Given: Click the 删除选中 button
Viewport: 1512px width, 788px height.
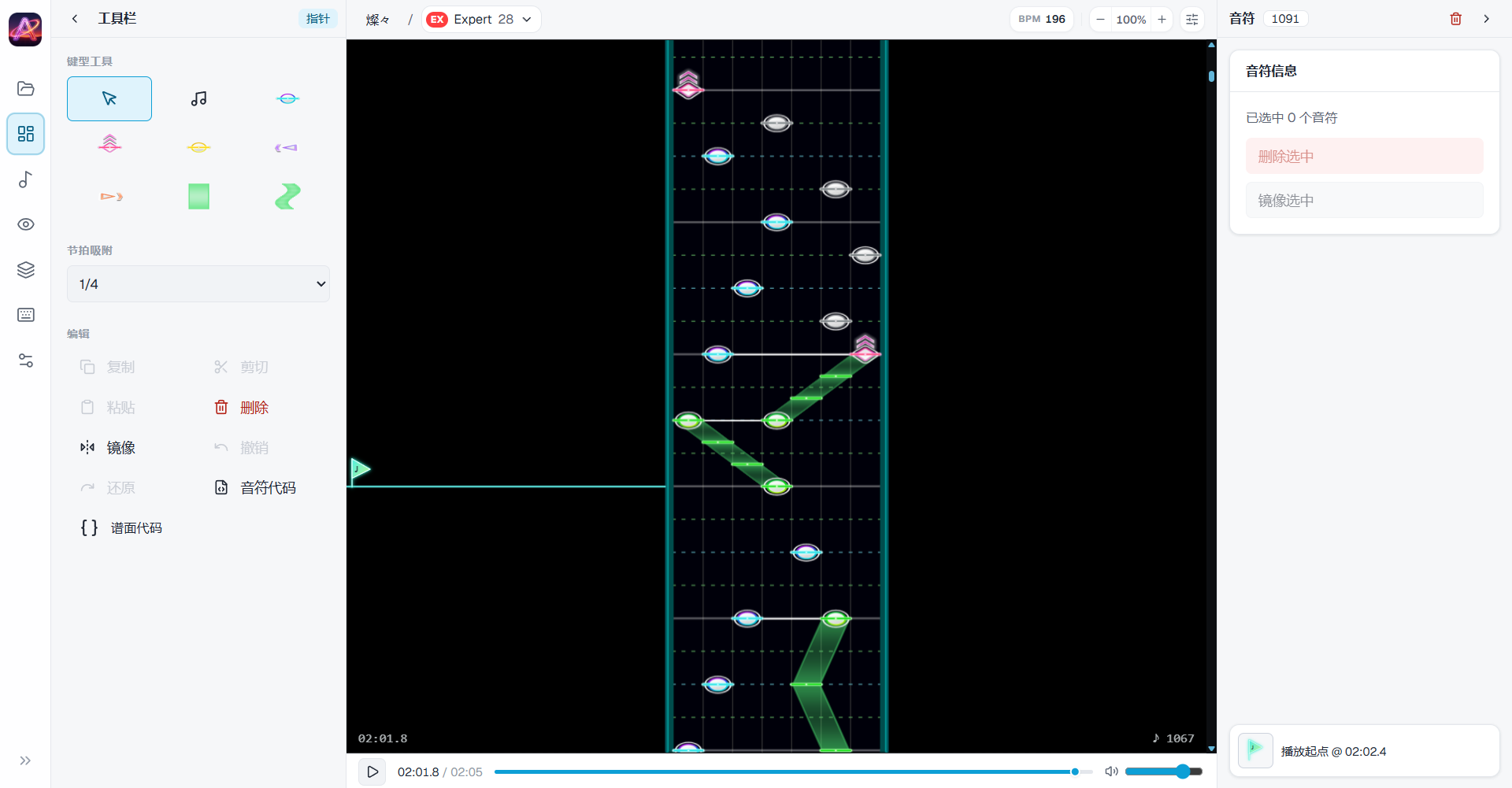Looking at the screenshot, I should 1364,156.
